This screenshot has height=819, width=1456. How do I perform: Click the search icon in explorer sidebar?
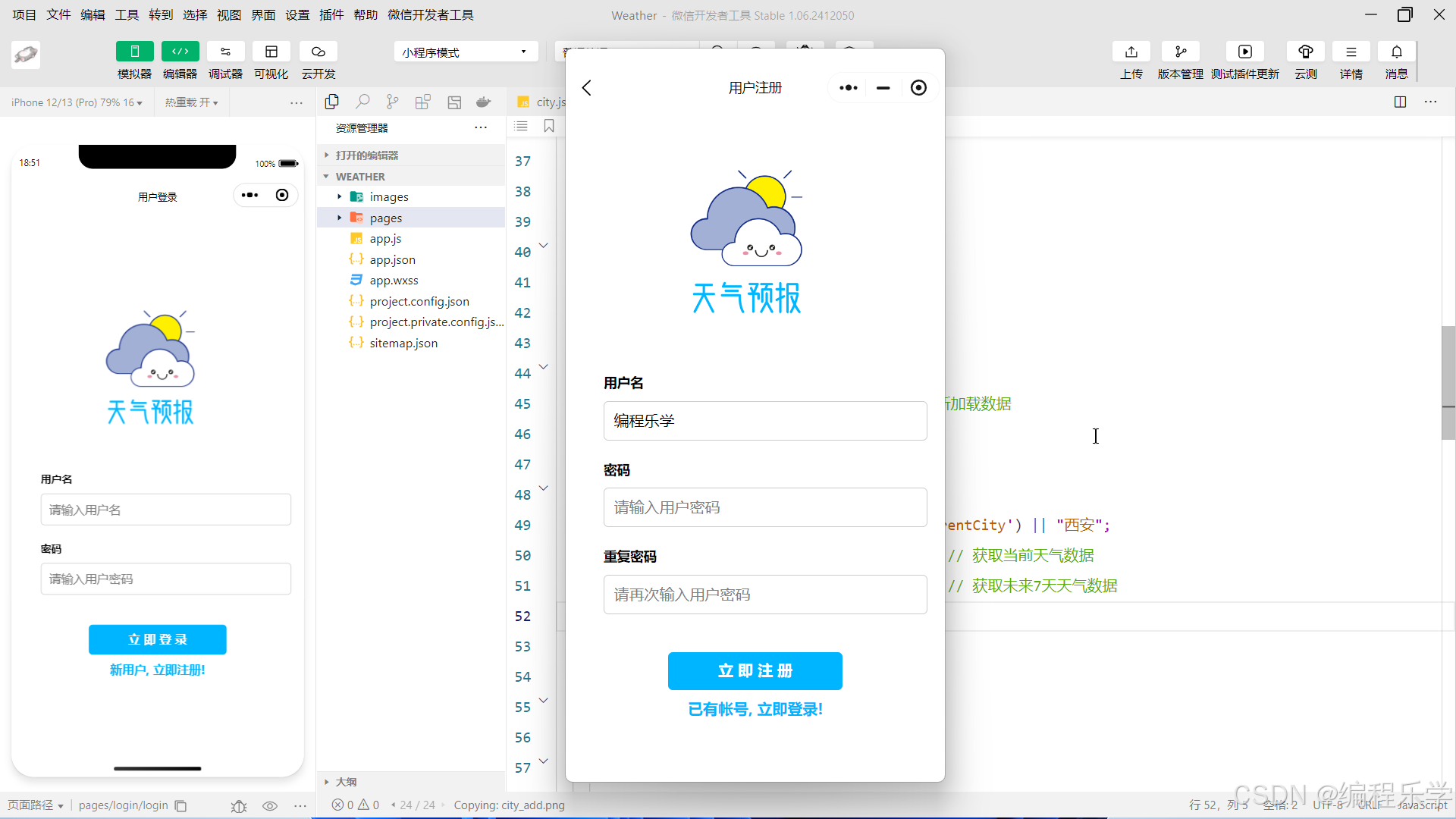362,102
